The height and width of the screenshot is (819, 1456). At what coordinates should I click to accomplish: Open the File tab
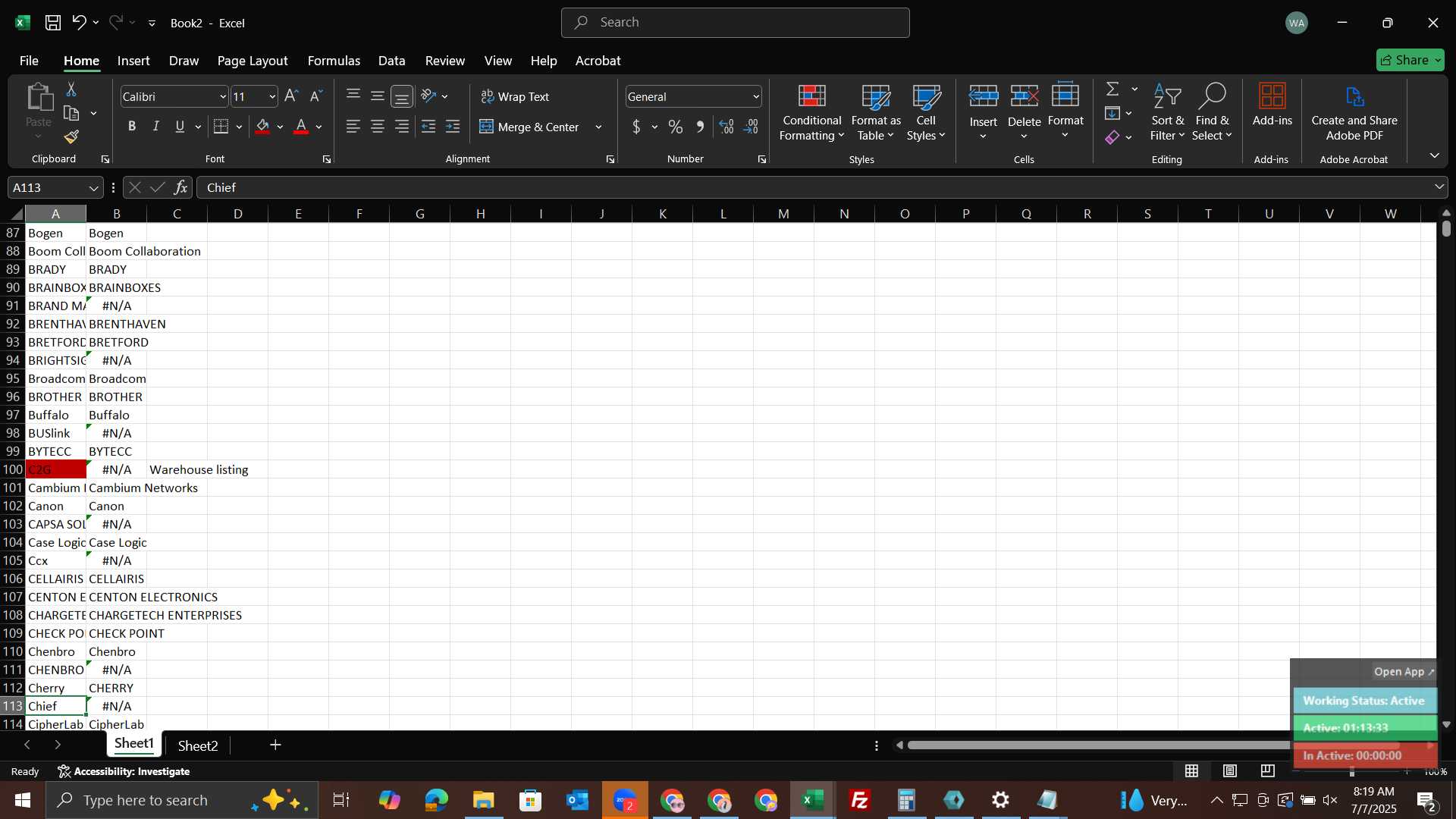[29, 61]
